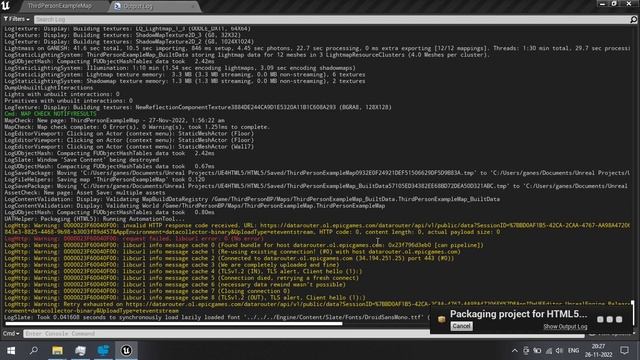
Task: Open the Filters dropdown
Action: (x=16, y=19)
